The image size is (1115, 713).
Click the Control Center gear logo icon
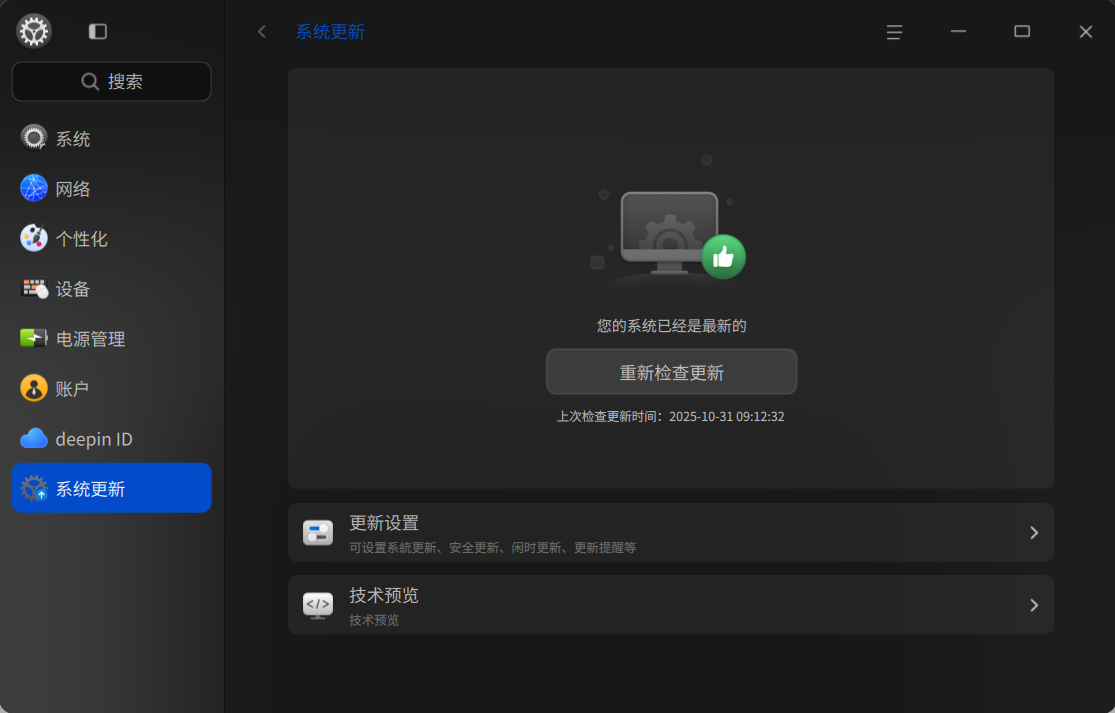33,31
